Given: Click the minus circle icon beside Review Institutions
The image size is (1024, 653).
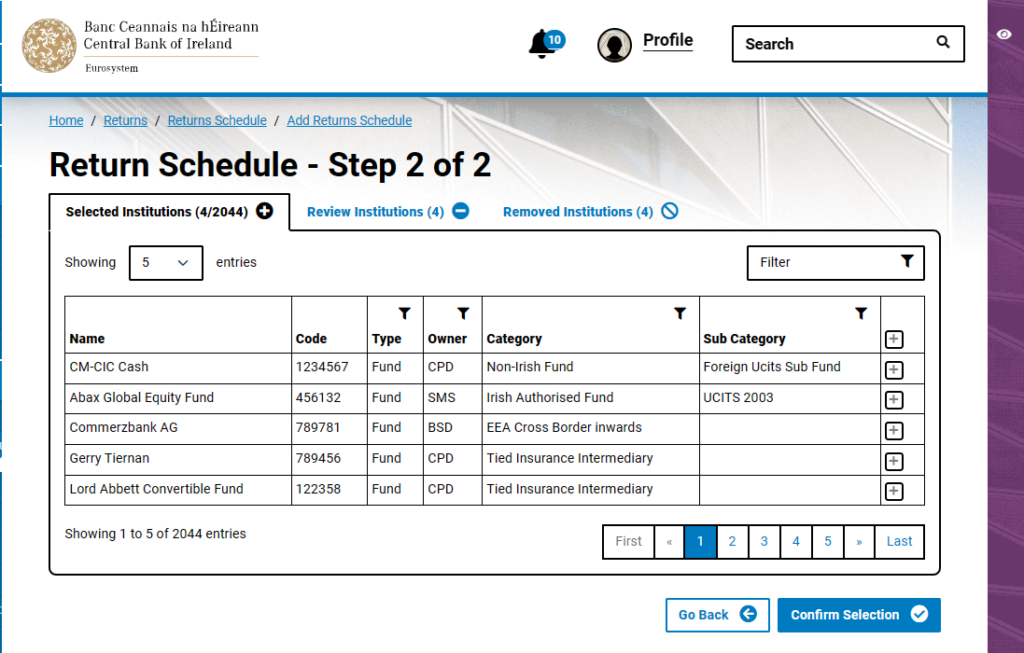Looking at the screenshot, I should tap(460, 211).
